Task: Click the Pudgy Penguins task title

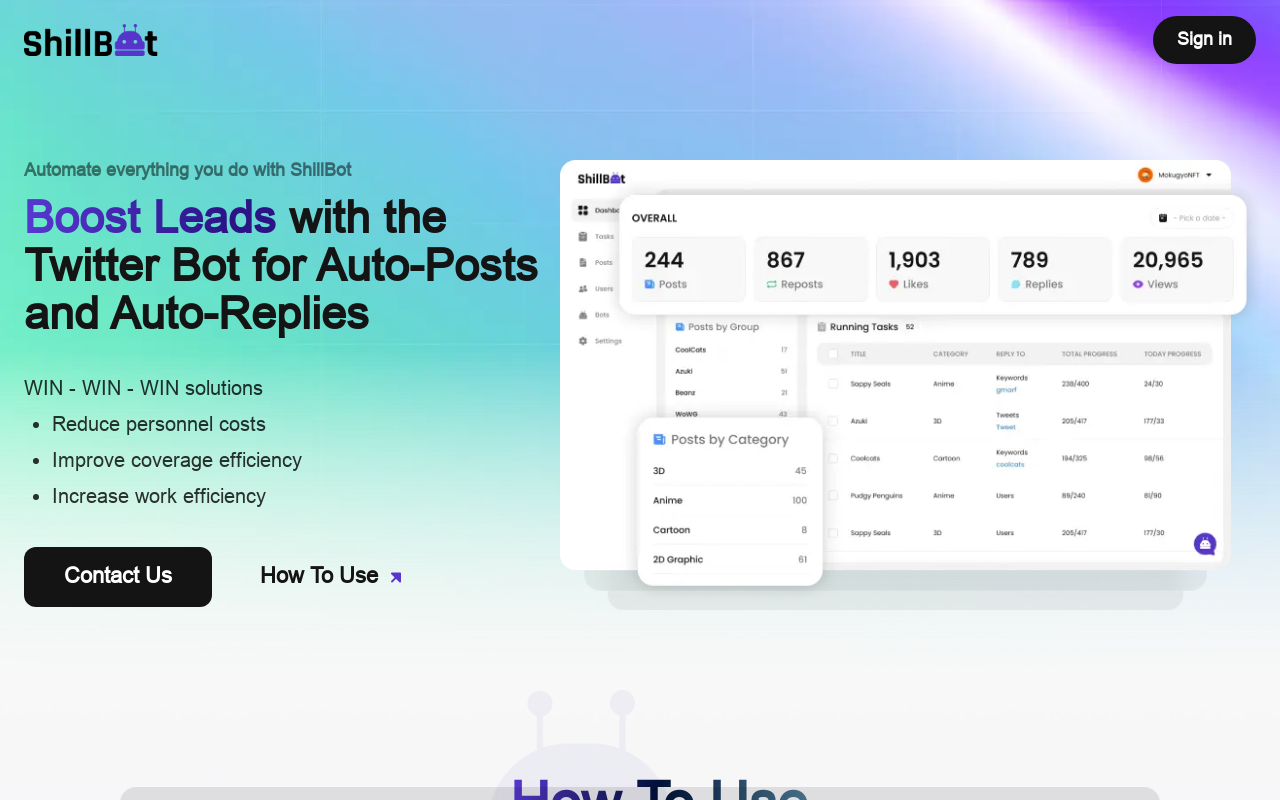Action: [x=877, y=495]
